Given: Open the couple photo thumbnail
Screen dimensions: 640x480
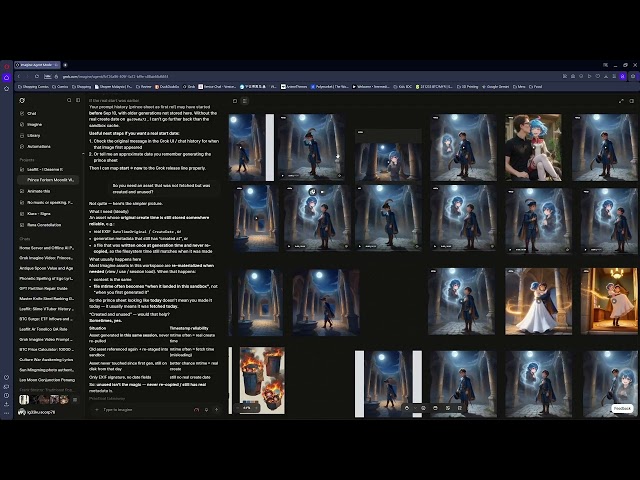Looking at the screenshot, I should coord(533,147).
